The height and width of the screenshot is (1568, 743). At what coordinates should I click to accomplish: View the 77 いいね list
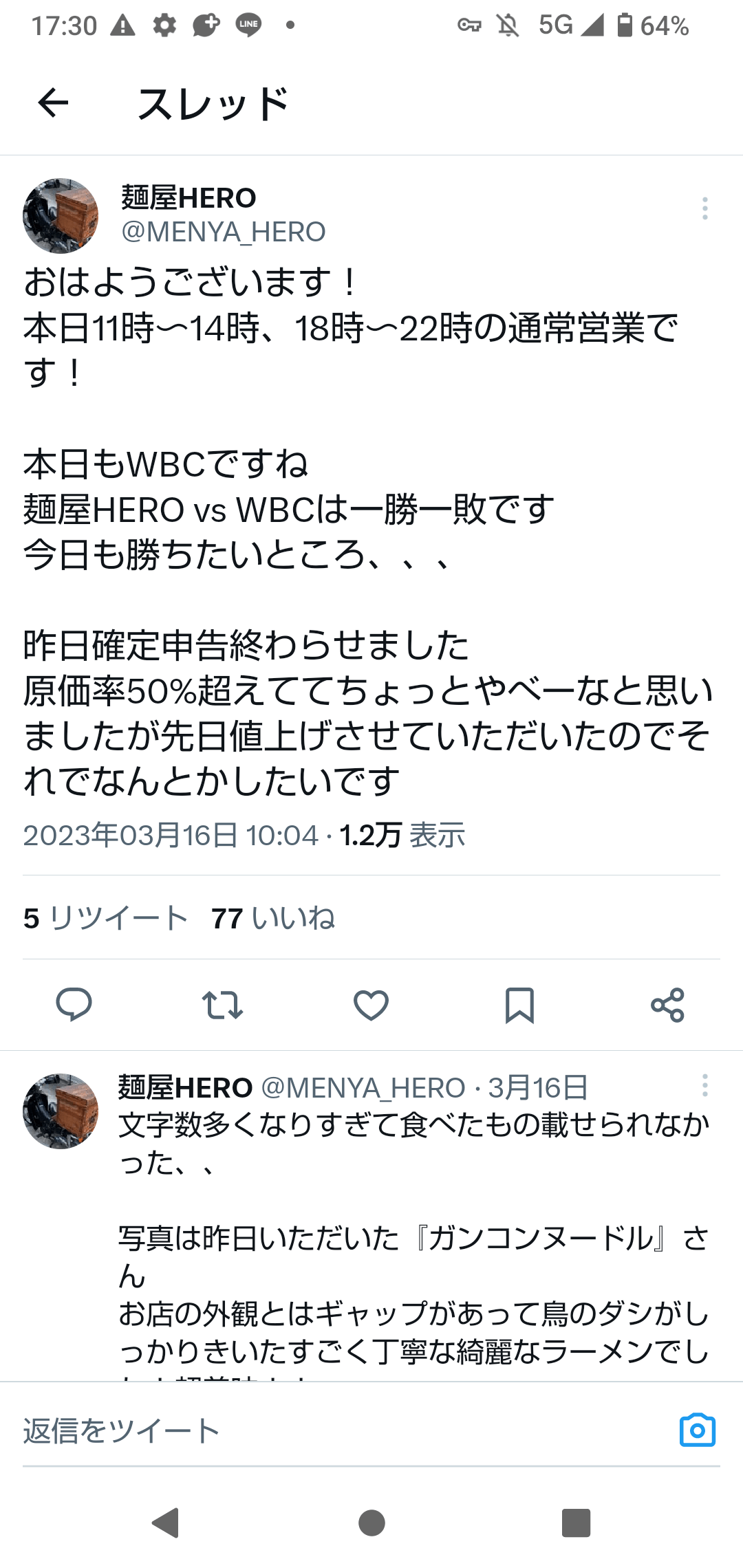(273, 918)
